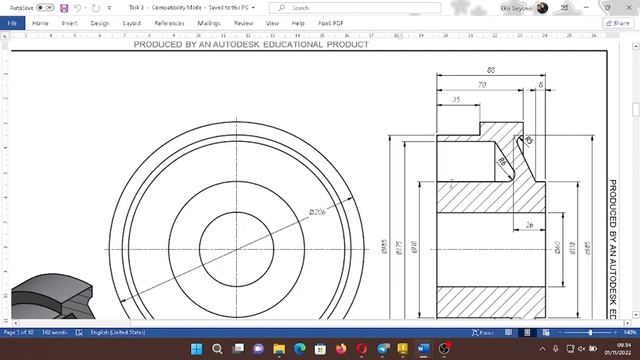640x360 pixels.
Task: Open the Layout tab
Action: [131, 23]
